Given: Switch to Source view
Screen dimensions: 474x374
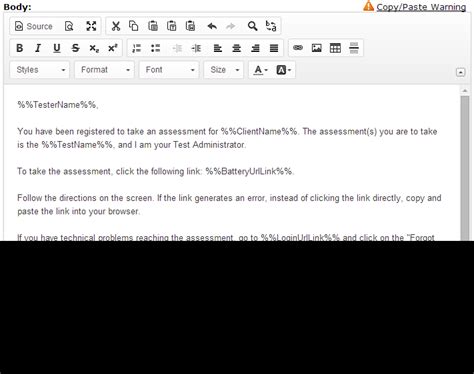Looking at the screenshot, I should (34, 26).
